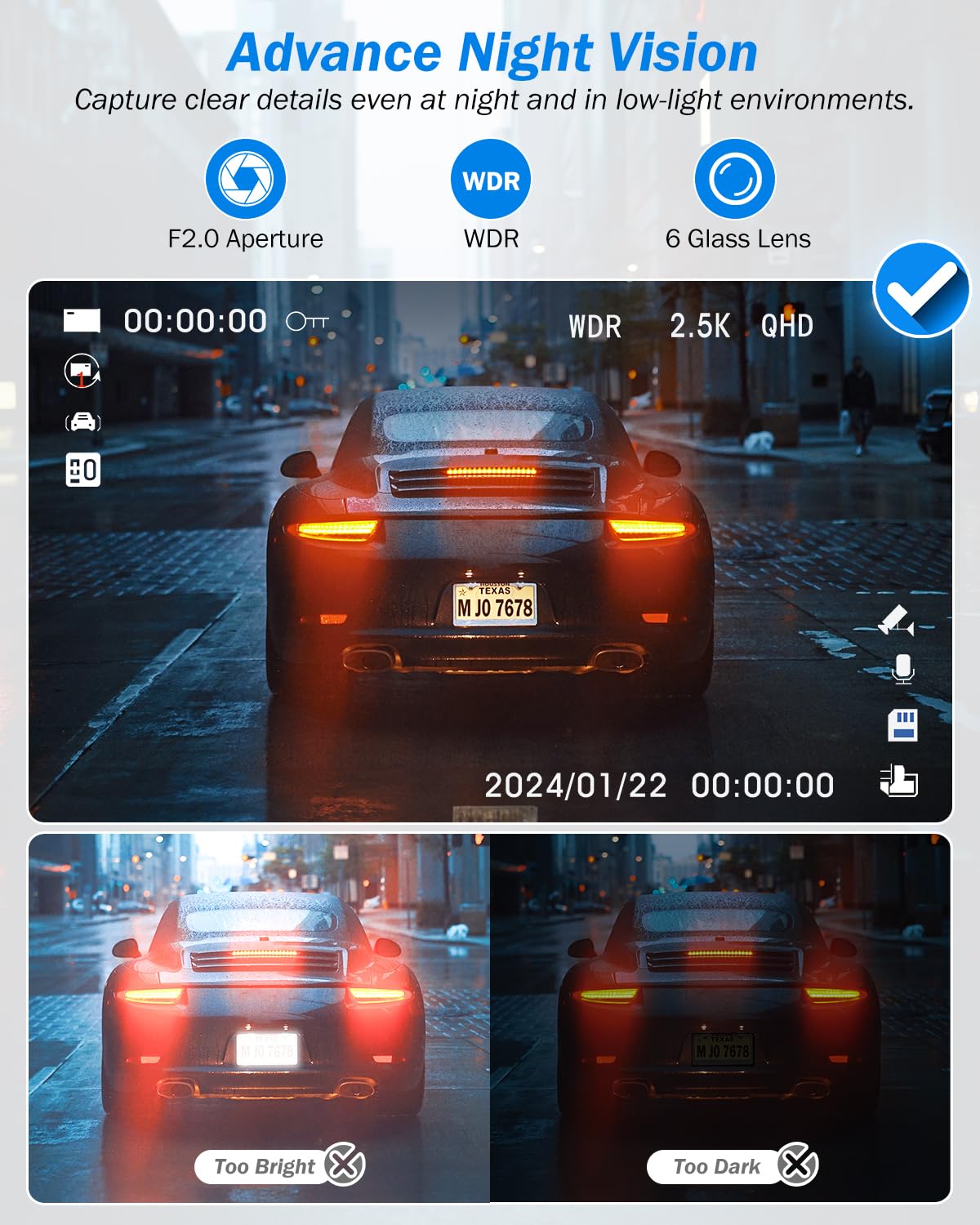Click the 'Advance Night Vision' heading
980x1225 pixels.
492,53
